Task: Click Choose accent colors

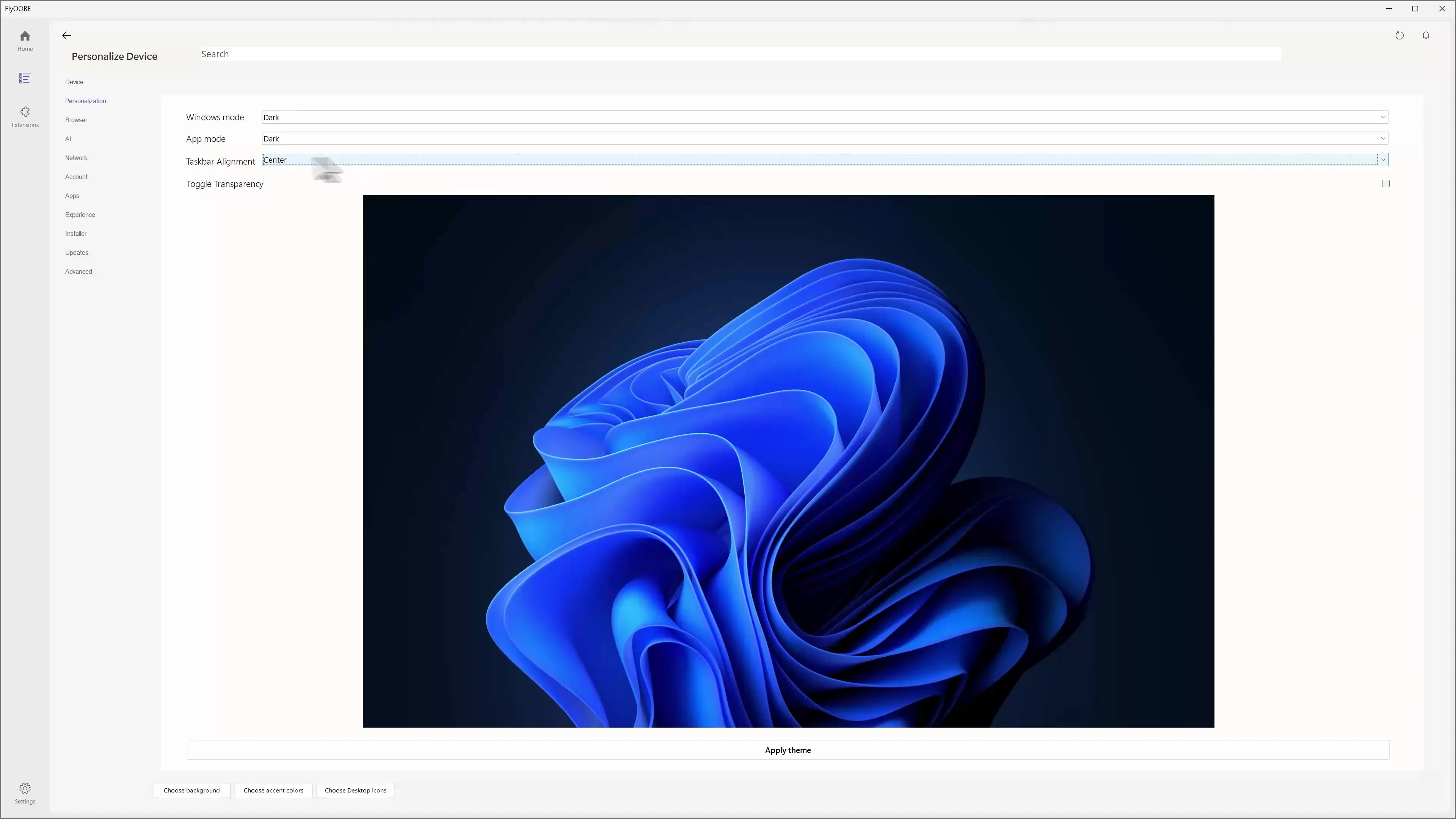Action: pos(273,790)
